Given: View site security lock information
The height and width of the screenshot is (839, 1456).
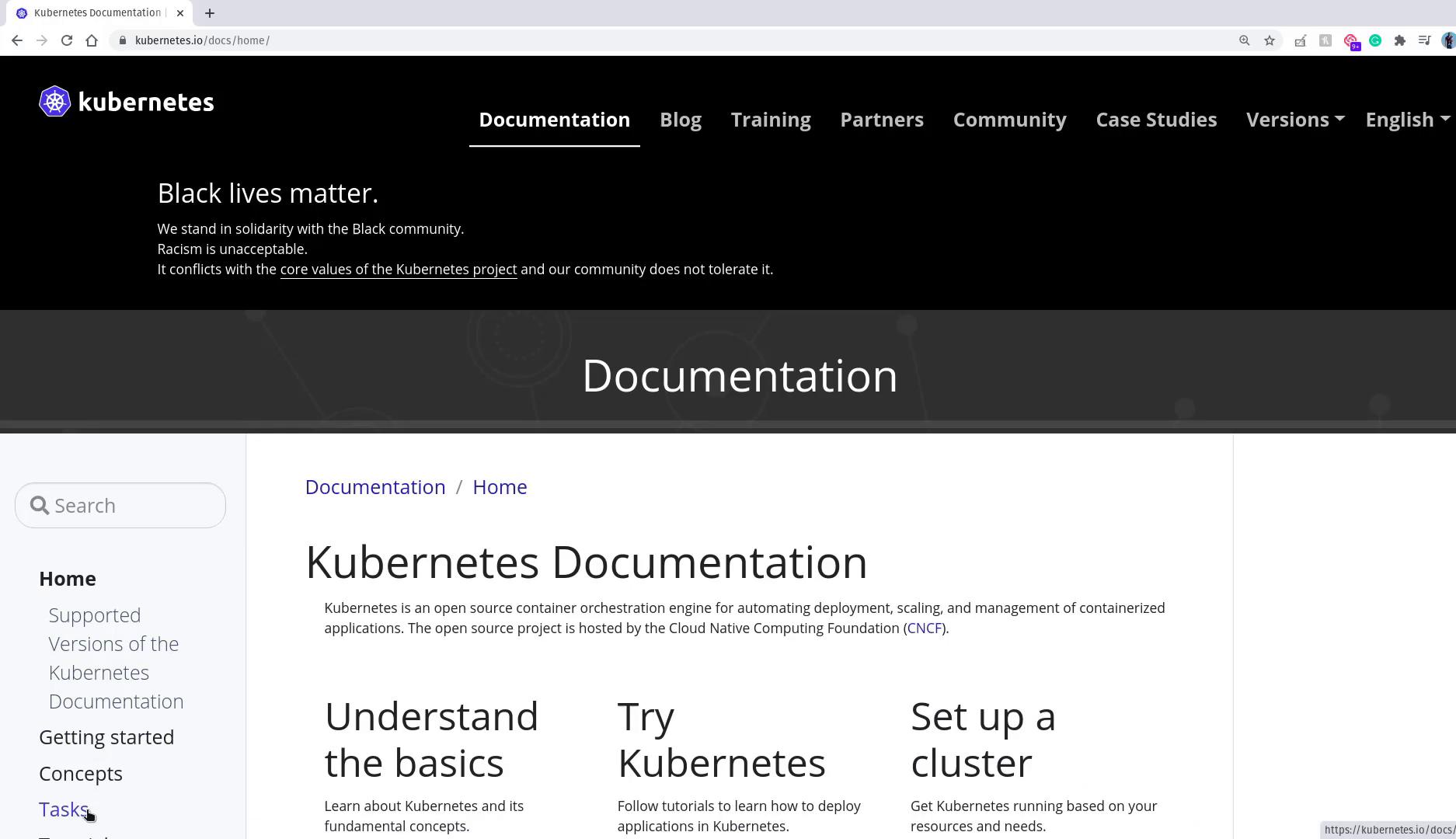Looking at the screenshot, I should (123, 40).
